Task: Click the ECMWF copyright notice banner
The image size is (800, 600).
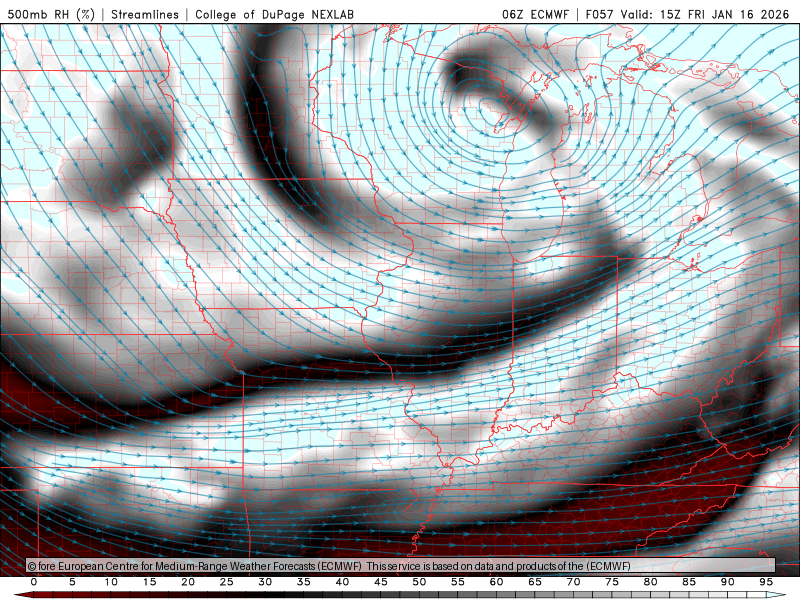Action: [x=401, y=566]
